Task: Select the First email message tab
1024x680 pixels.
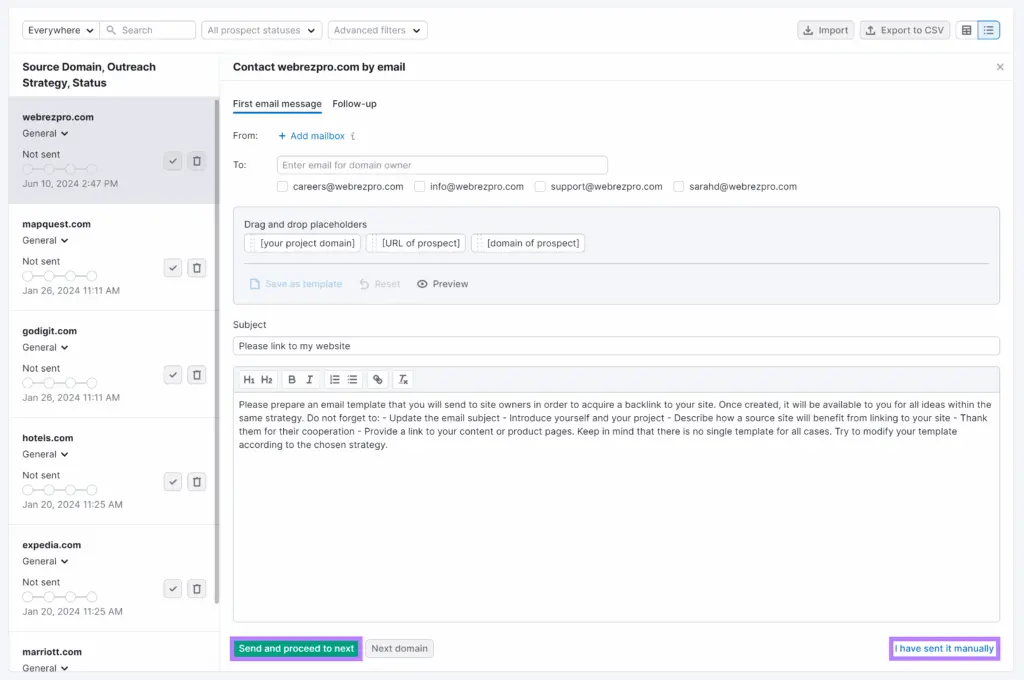Action: (277, 104)
